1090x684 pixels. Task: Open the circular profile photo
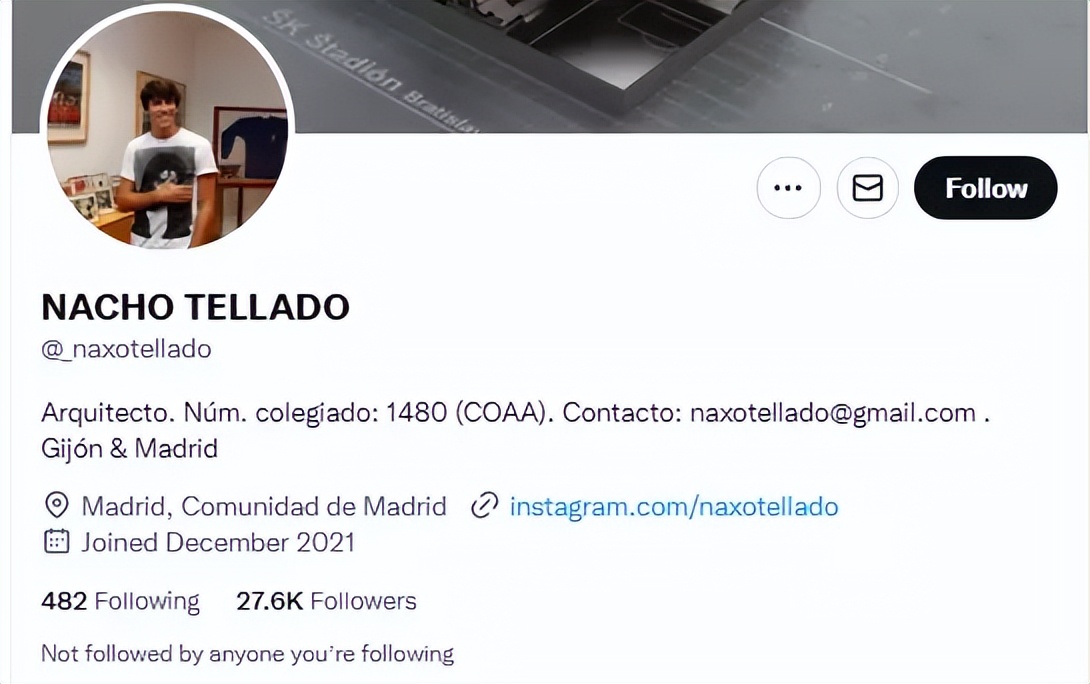[x=168, y=127]
